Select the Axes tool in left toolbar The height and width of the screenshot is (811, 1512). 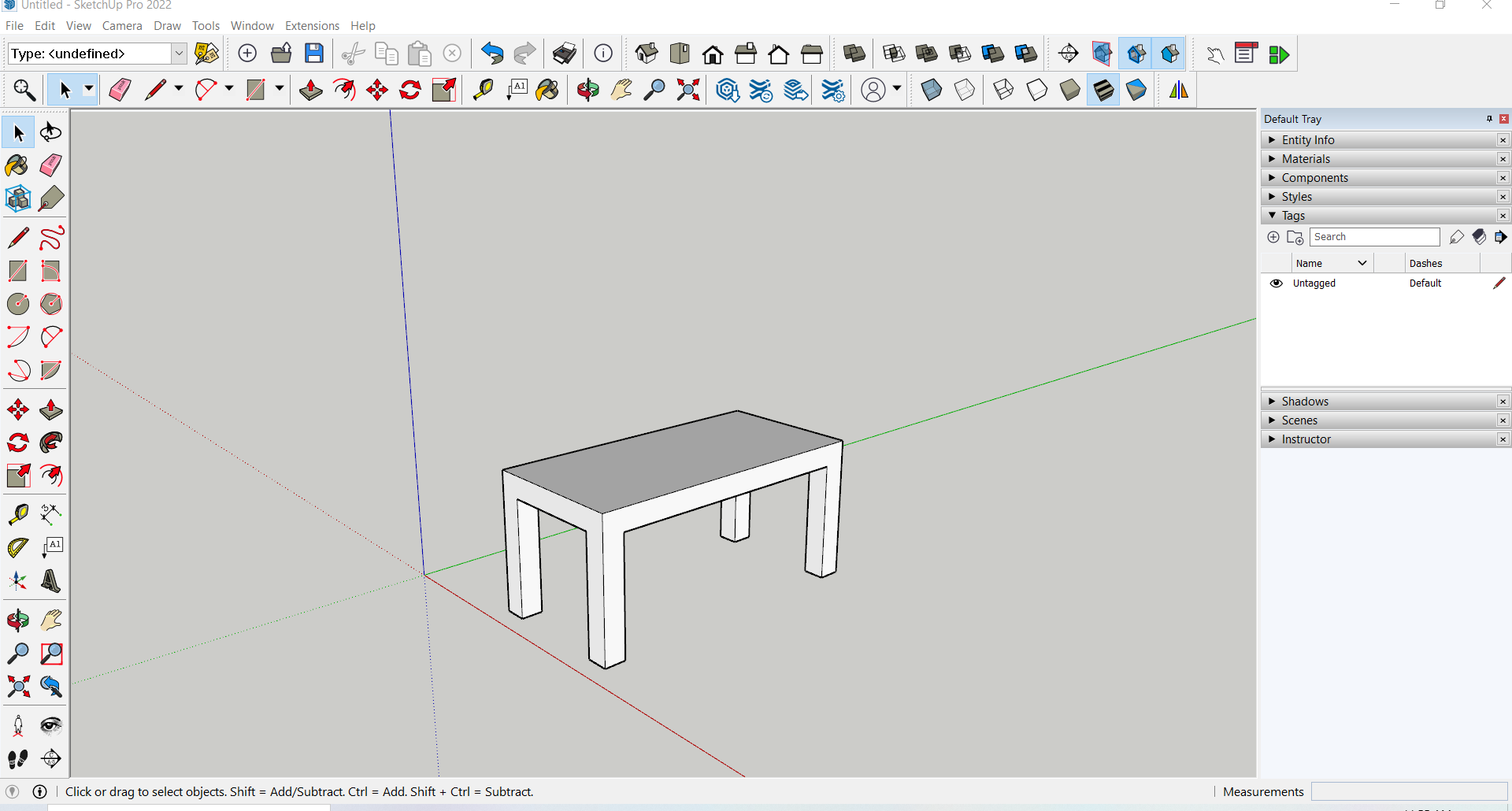[17, 581]
